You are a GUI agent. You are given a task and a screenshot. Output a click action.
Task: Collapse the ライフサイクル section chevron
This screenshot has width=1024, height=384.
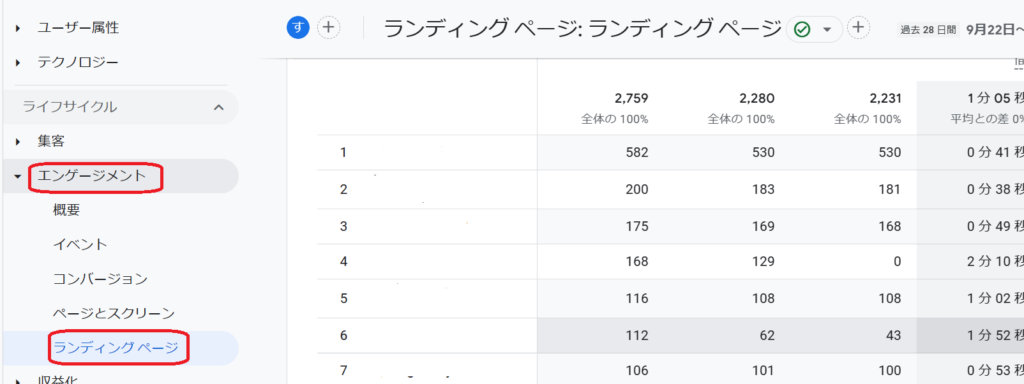(219, 107)
